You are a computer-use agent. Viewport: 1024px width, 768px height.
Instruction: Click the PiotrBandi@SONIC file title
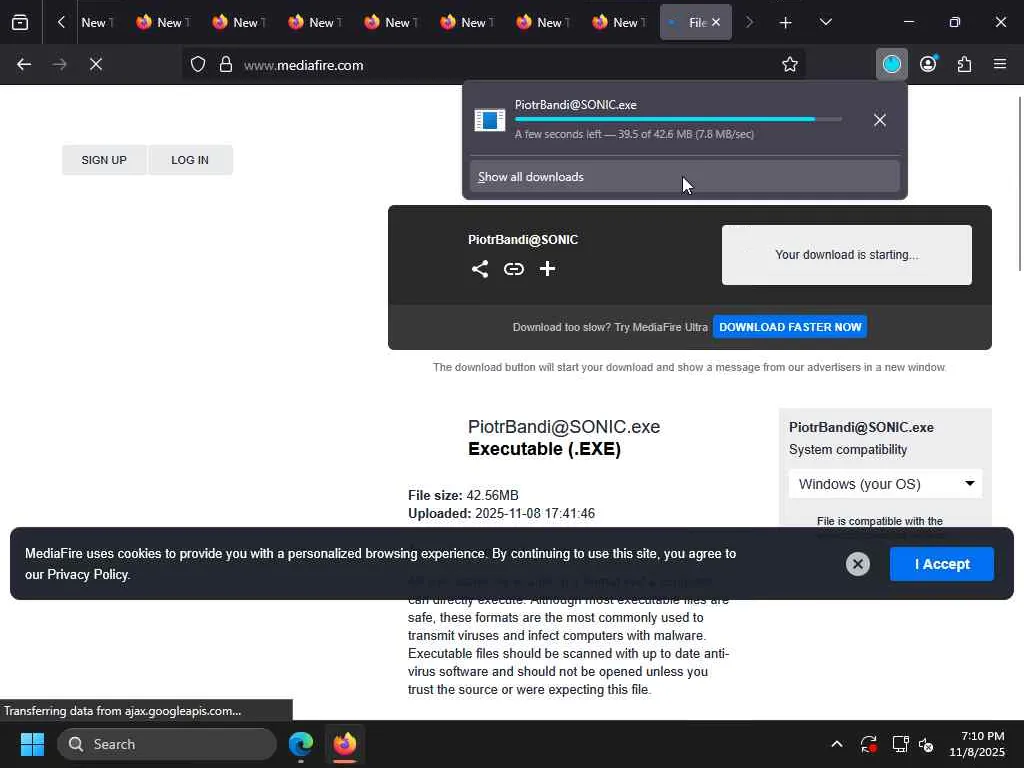[x=523, y=240]
